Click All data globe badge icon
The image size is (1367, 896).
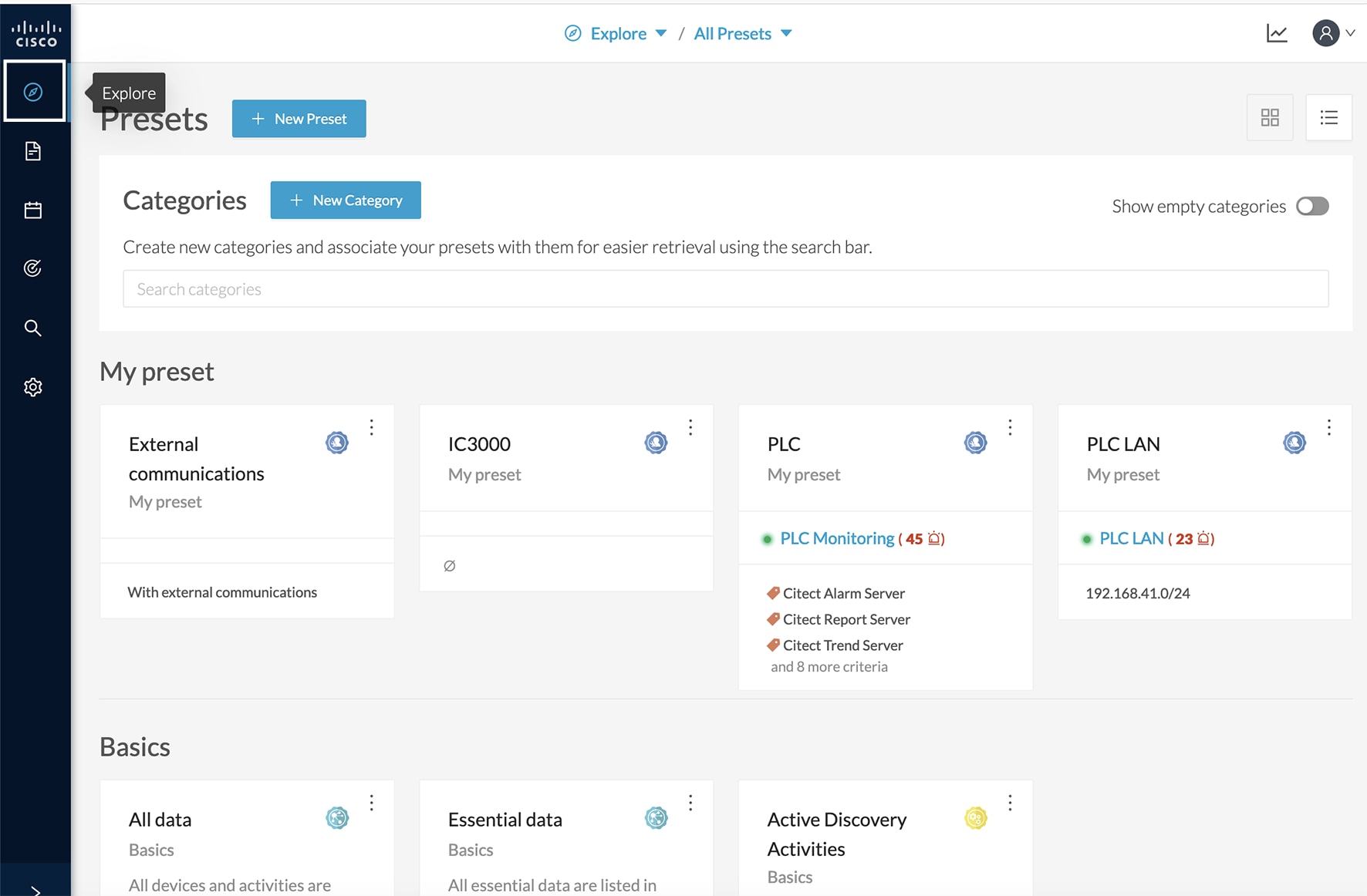click(x=337, y=818)
